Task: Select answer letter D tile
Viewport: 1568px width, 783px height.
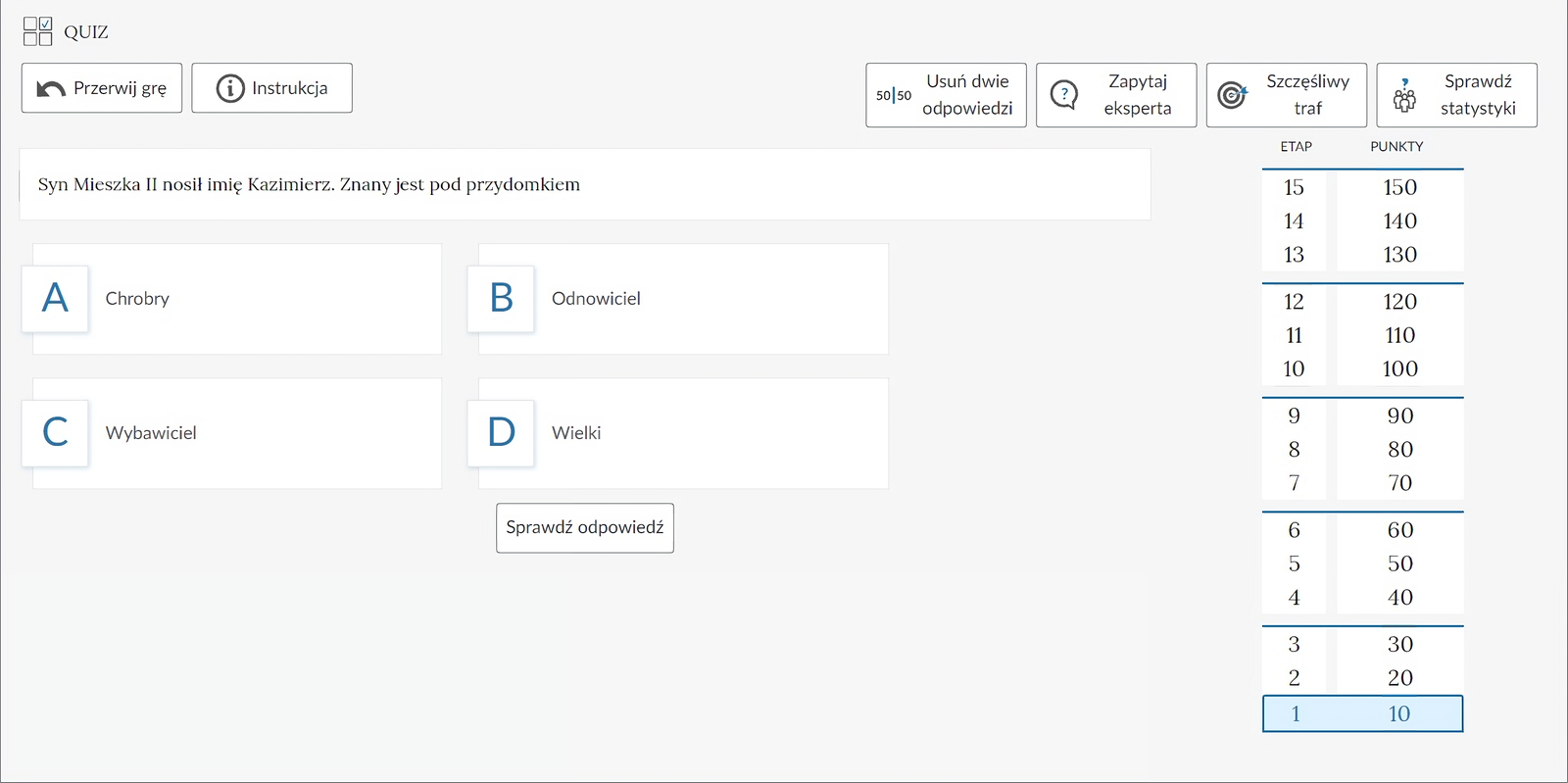Action: 502,432
